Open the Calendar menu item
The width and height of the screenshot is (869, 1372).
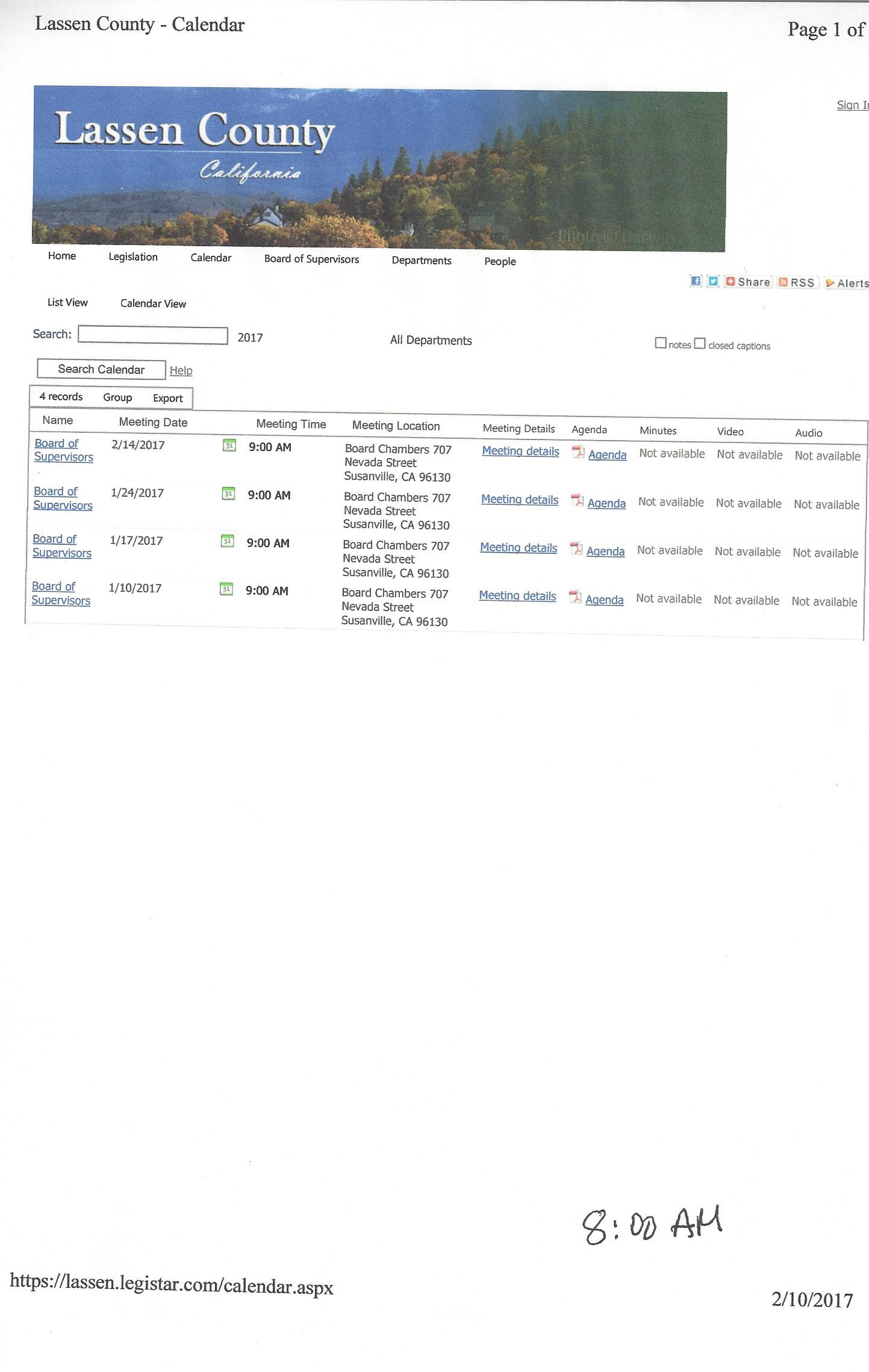[x=211, y=258]
